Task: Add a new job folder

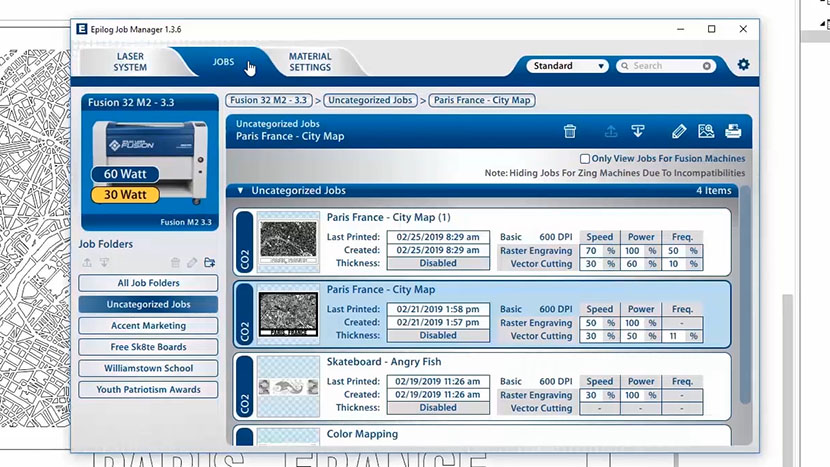Action: (x=209, y=263)
